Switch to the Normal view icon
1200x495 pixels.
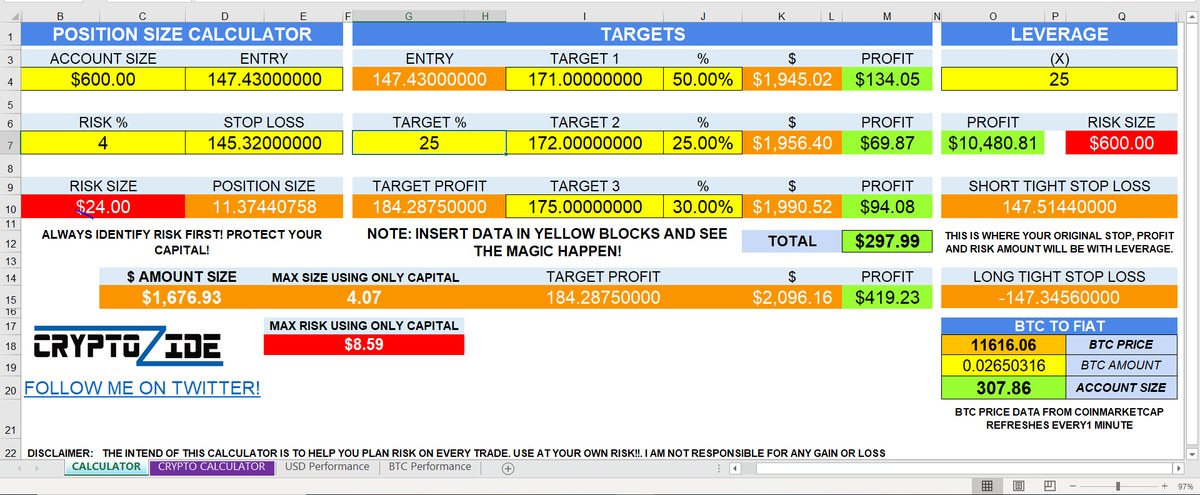pos(988,485)
